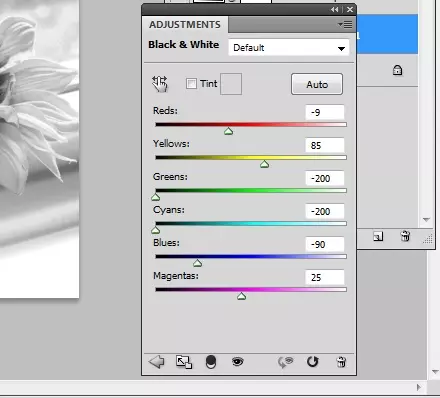The width and height of the screenshot is (440, 398).
Task: Delete this adjustment layer trash icon
Action: coord(341,362)
